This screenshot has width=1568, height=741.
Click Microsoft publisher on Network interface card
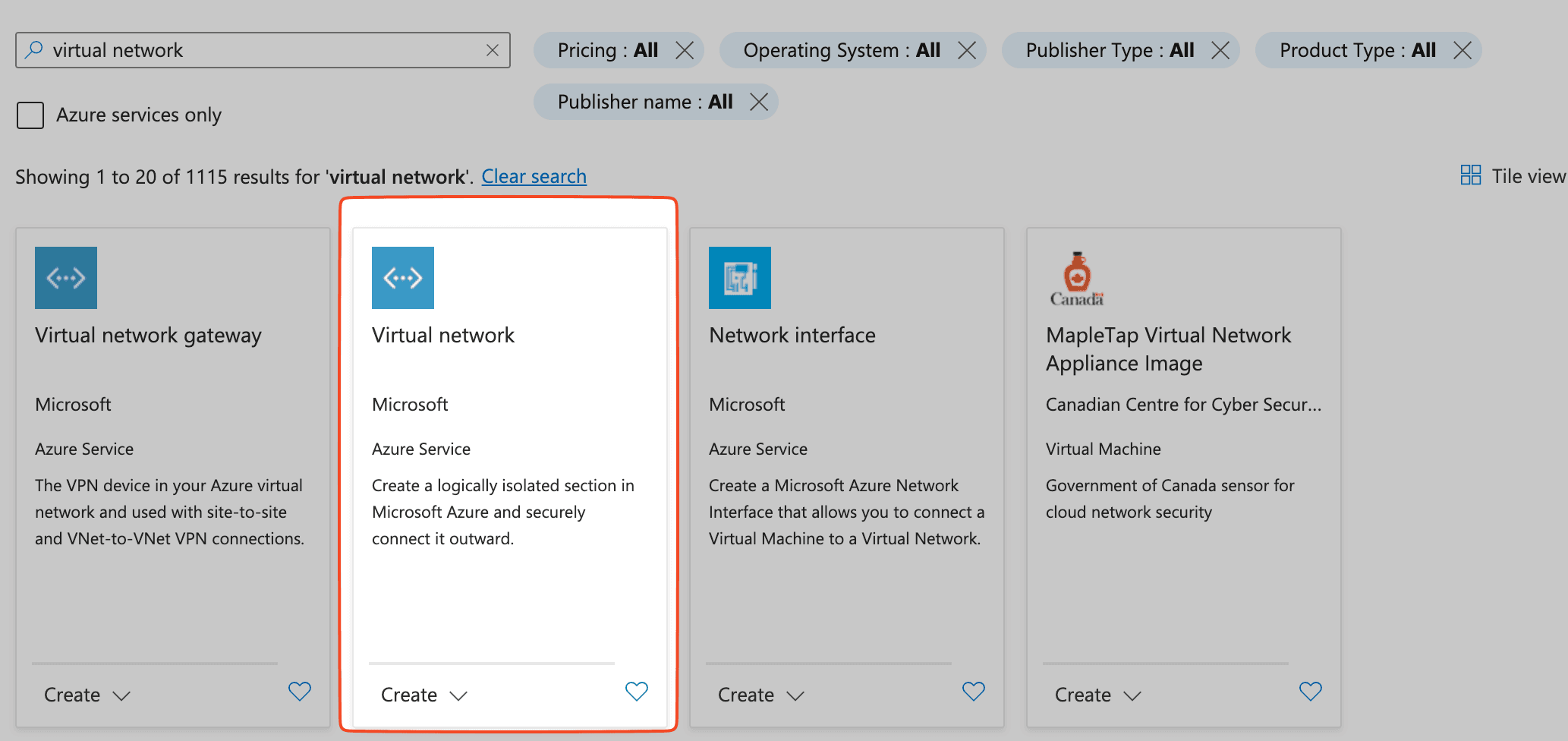(747, 405)
